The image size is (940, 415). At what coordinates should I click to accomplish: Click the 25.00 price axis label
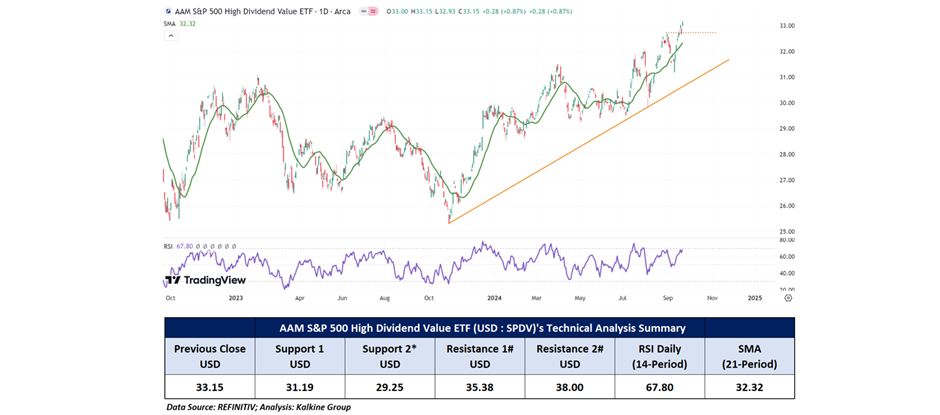click(x=788, y=231)
